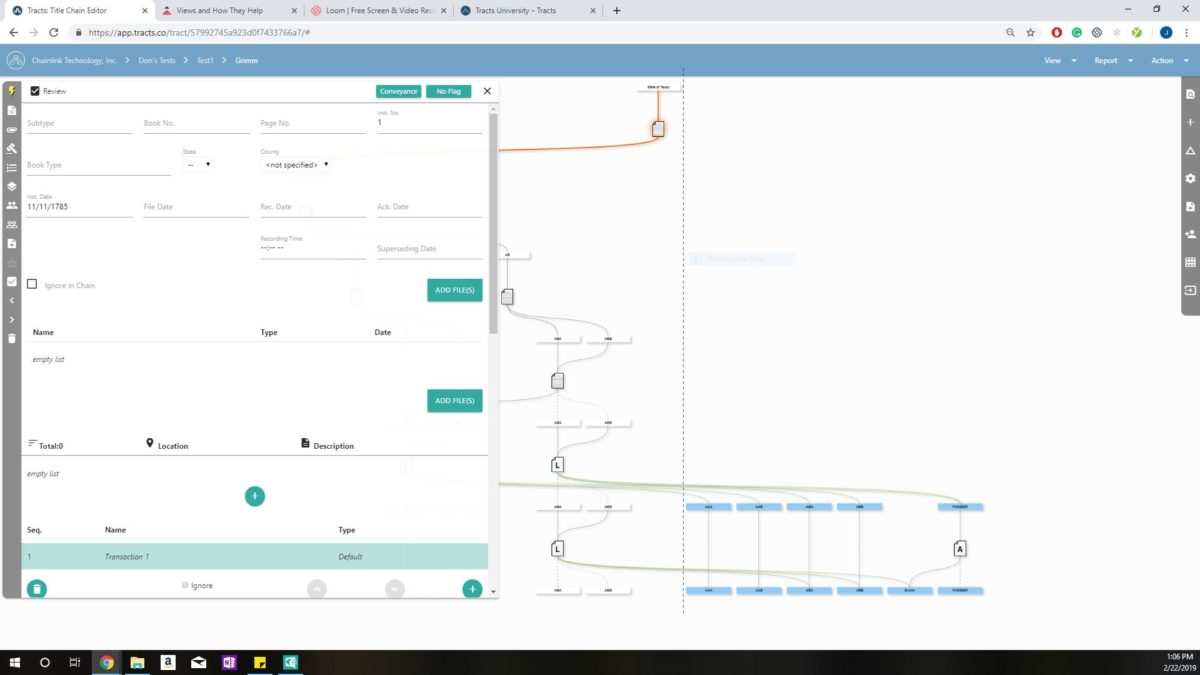Open the gavel tool in the left sidebar
The height and width of the screenshot is (675, 1200).
11,147
